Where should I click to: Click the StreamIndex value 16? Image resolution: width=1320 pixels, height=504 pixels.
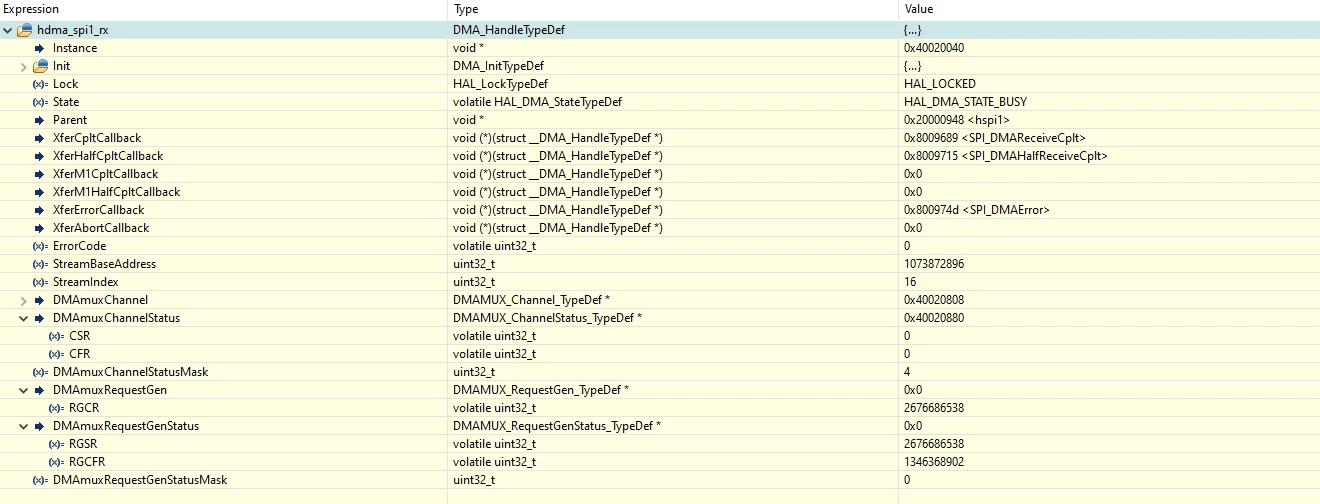point(909,282)
